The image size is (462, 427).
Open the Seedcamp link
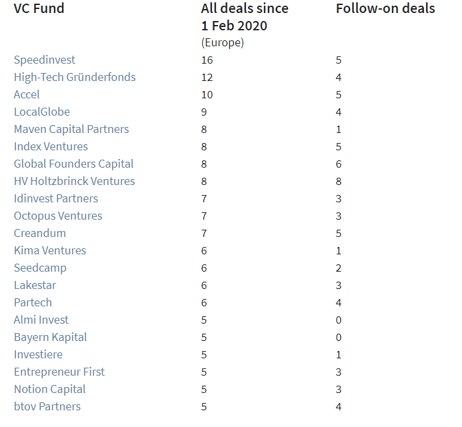click(40, 268)
